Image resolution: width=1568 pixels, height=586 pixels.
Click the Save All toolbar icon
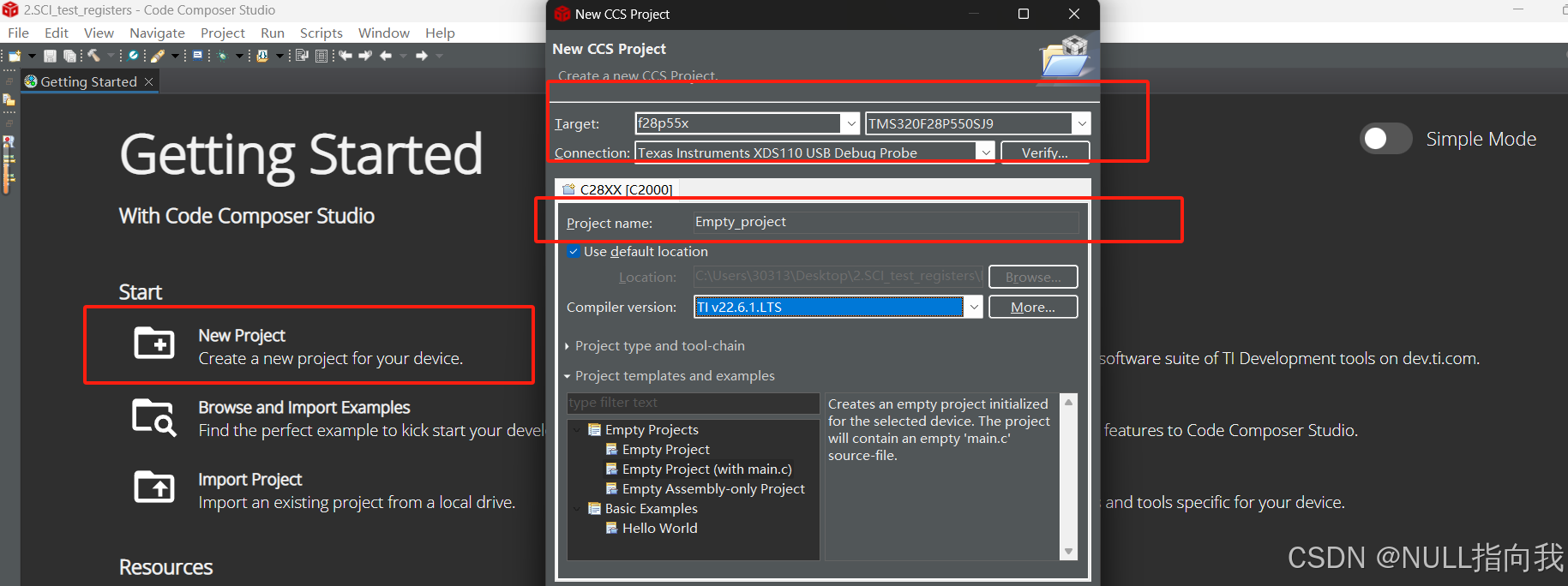[x=69, y=56]
